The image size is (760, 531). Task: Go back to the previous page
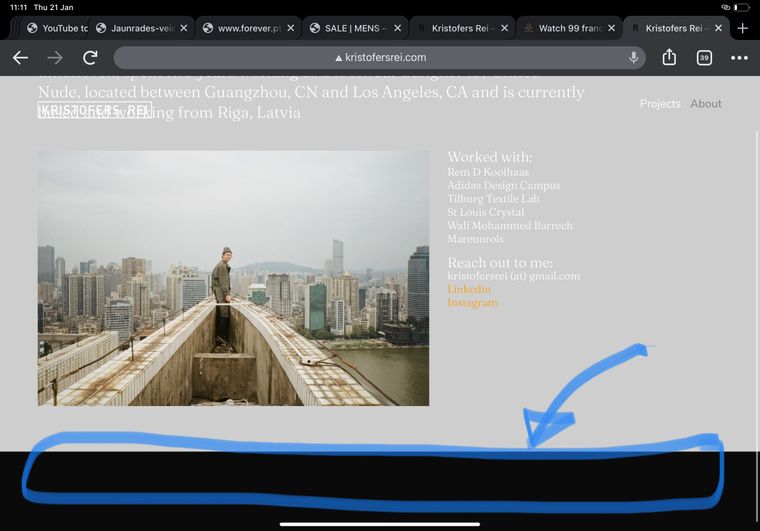click(x=20, y=58)
